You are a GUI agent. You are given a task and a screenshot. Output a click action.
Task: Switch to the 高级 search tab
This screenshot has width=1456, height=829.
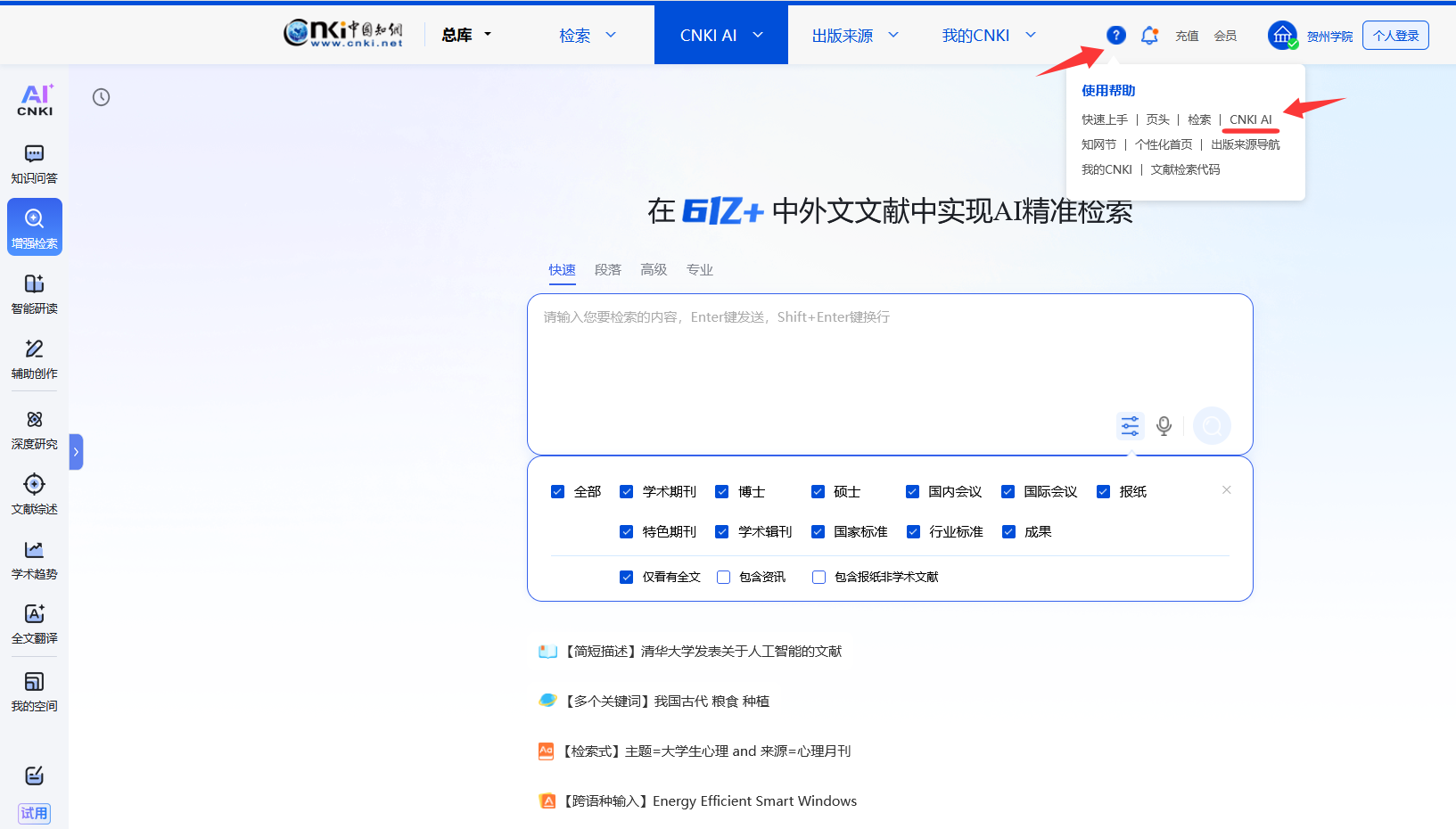click(x=654, y=270)
